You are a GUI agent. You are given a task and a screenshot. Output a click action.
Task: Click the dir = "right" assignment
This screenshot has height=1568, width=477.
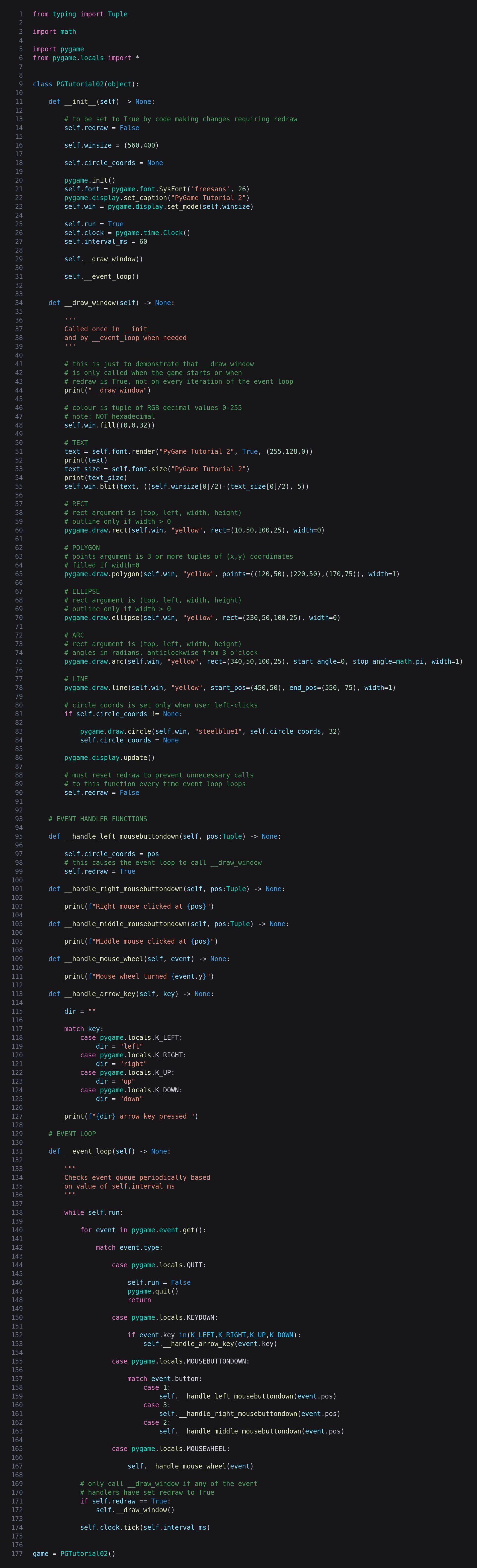click(x=122, y=1063)
